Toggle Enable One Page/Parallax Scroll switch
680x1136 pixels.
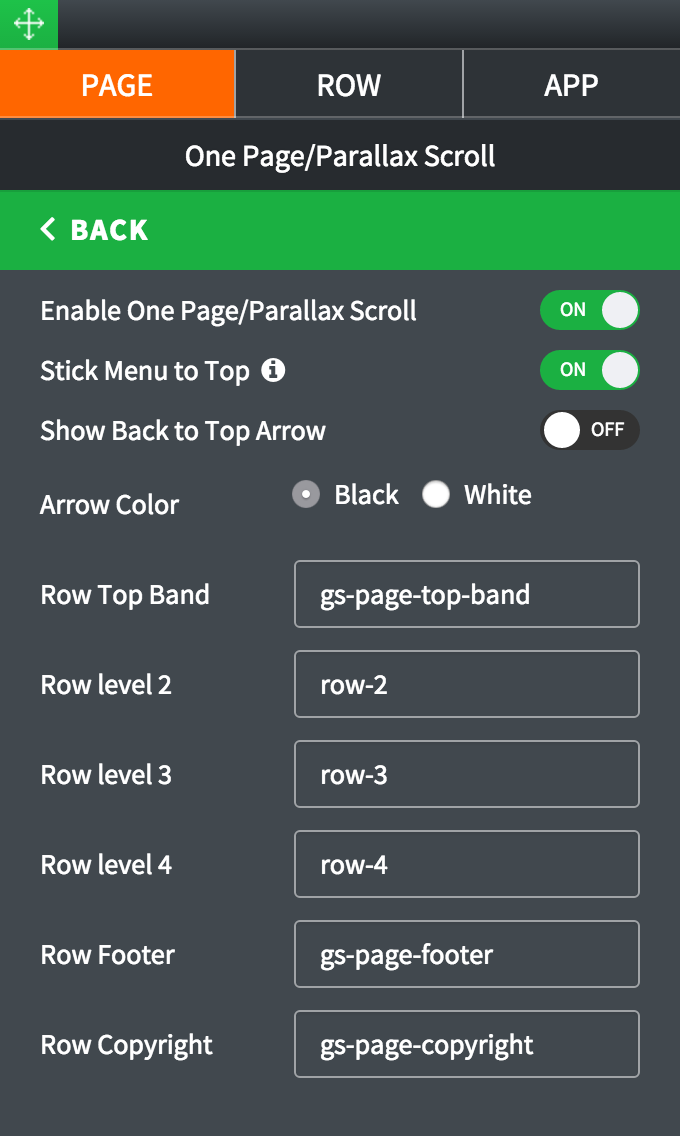pos(589,310)
